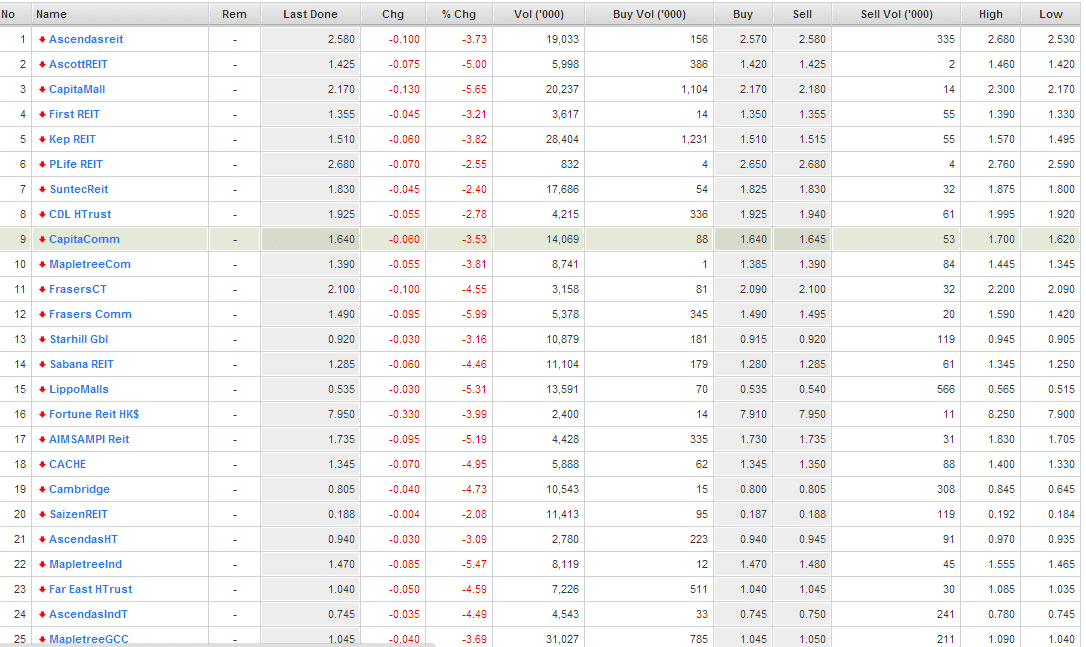Click the red down arrow beside CapitaMall
The image size is (1086, 647).
tap(42, 89)
